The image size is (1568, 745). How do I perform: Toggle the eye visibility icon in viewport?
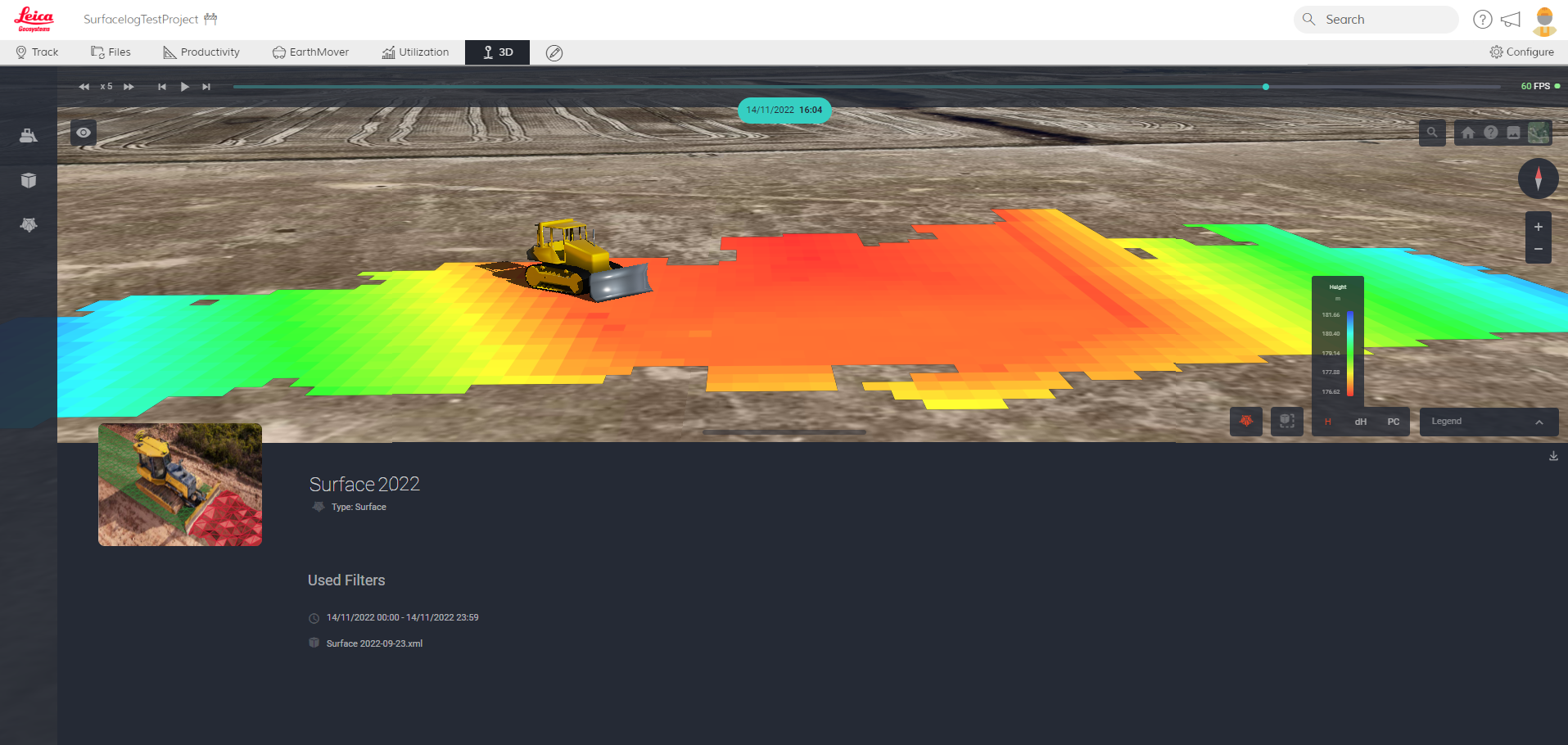(x=83, y=132)
